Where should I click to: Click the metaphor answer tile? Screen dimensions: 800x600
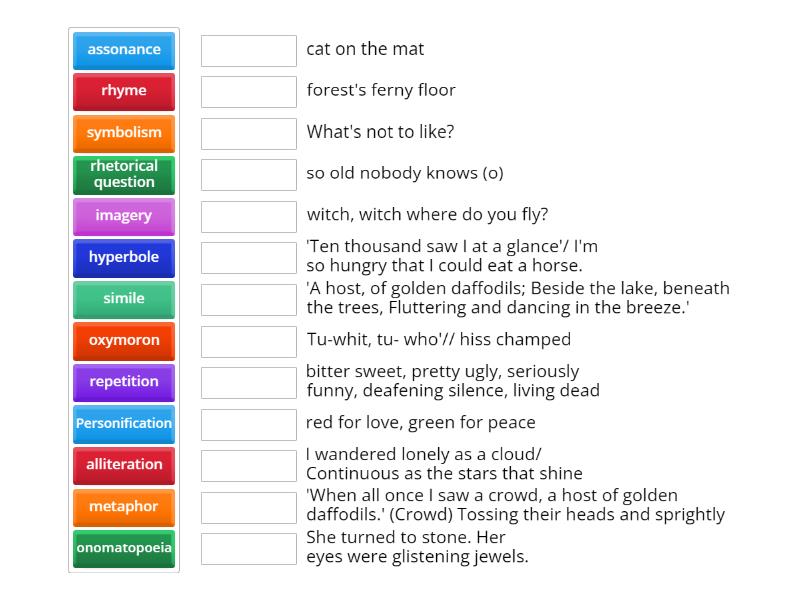pyautogui.click(x=123, y=507)
